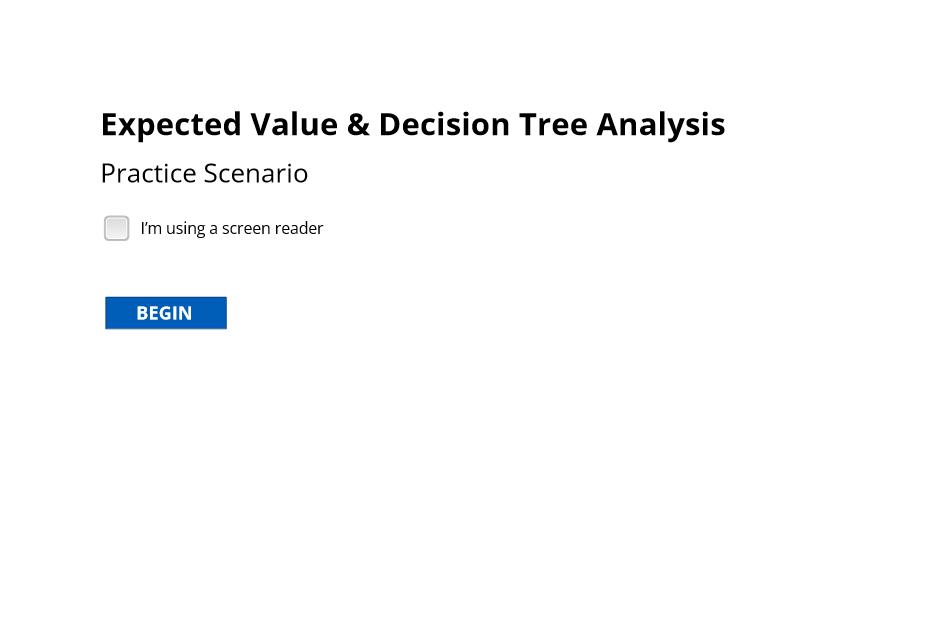Click "I'm using" at the start of the checkbox label
Image resolution: width=940 pixels, height=636 pixels.
[x=173, y=228]
